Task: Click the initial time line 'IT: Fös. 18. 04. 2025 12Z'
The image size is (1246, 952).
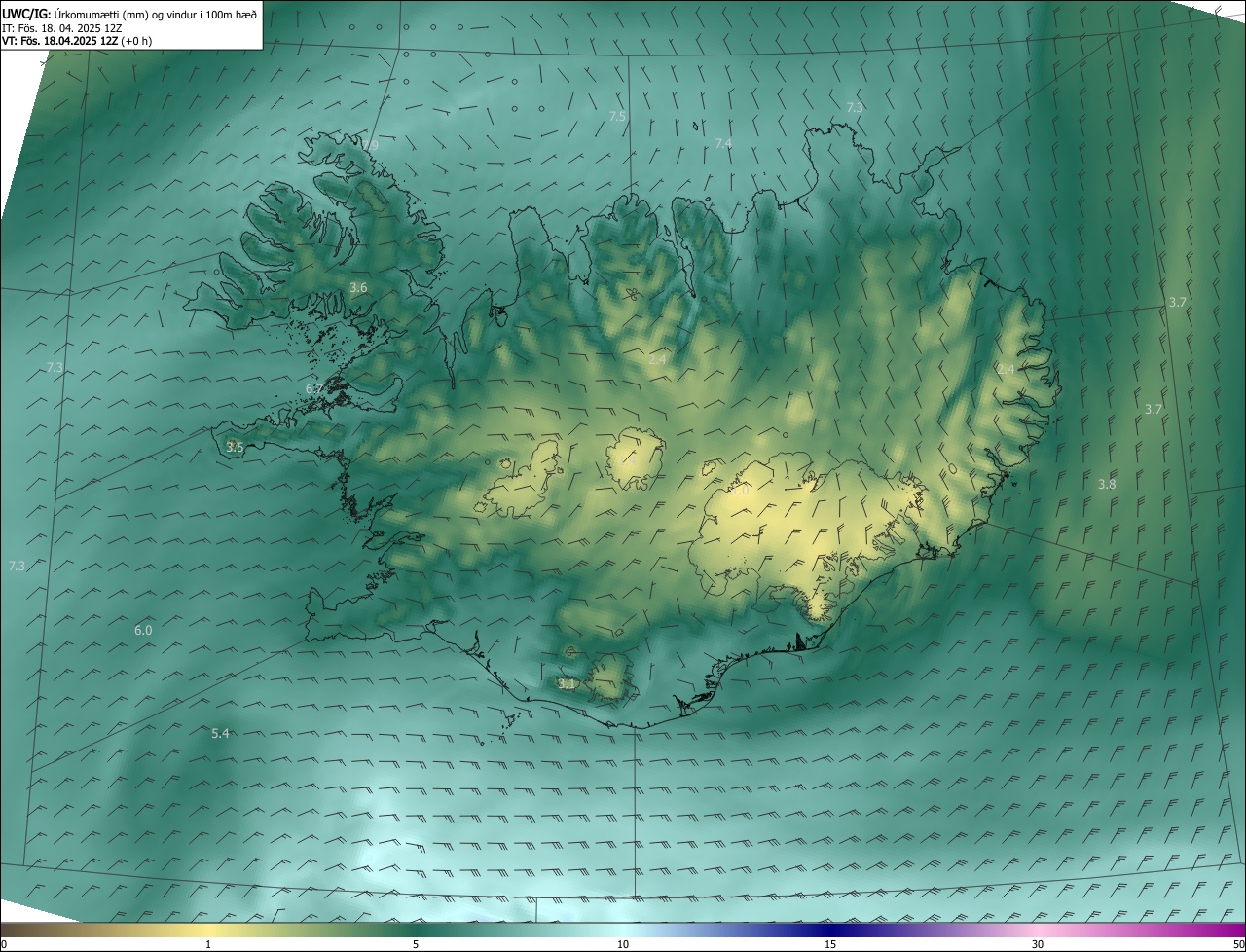Action: pos(60,28)
